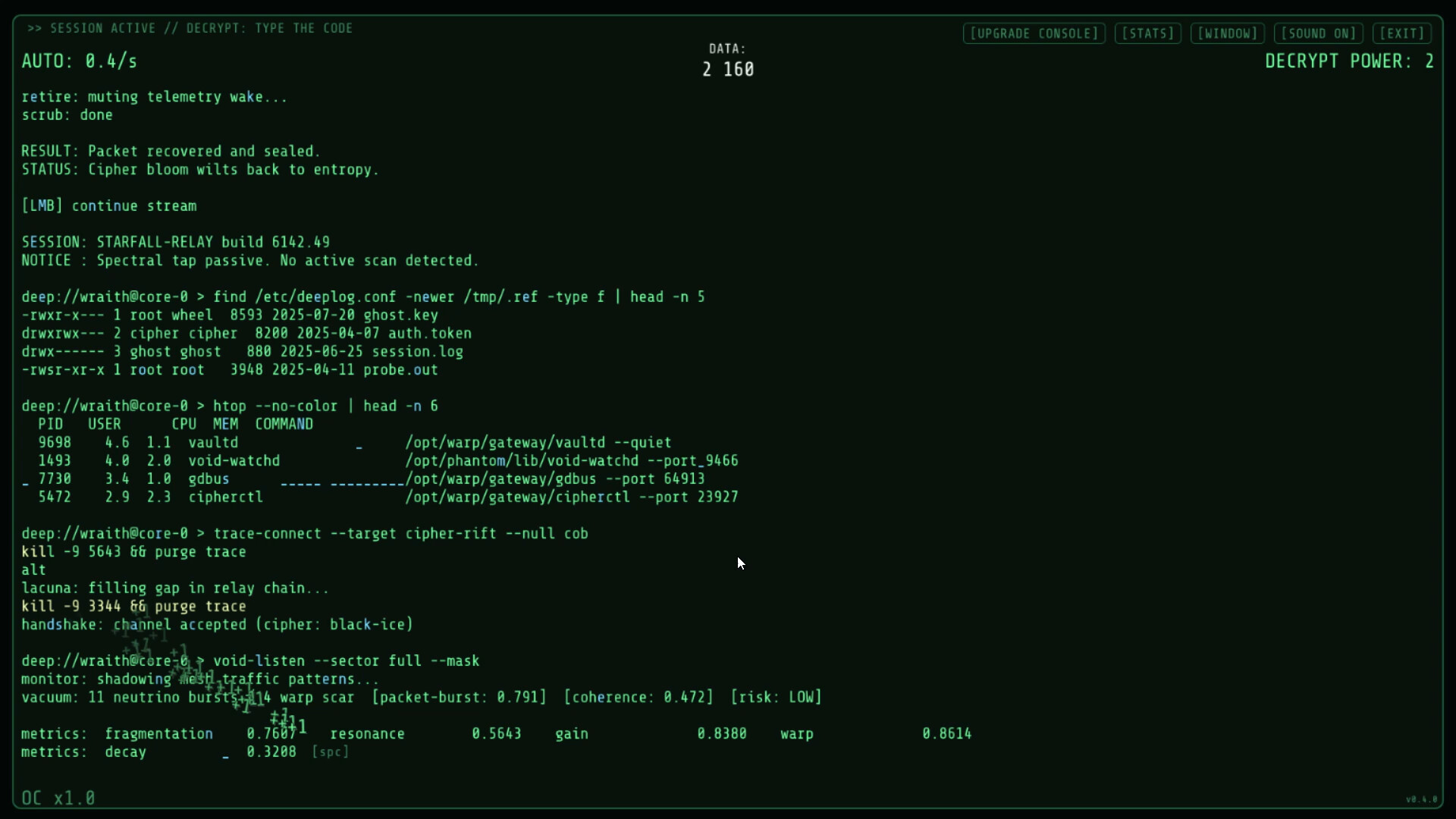Click the session active header text
Image resolution: width=1456 pixels, height=819 pixels.
[x=190, y=28]
